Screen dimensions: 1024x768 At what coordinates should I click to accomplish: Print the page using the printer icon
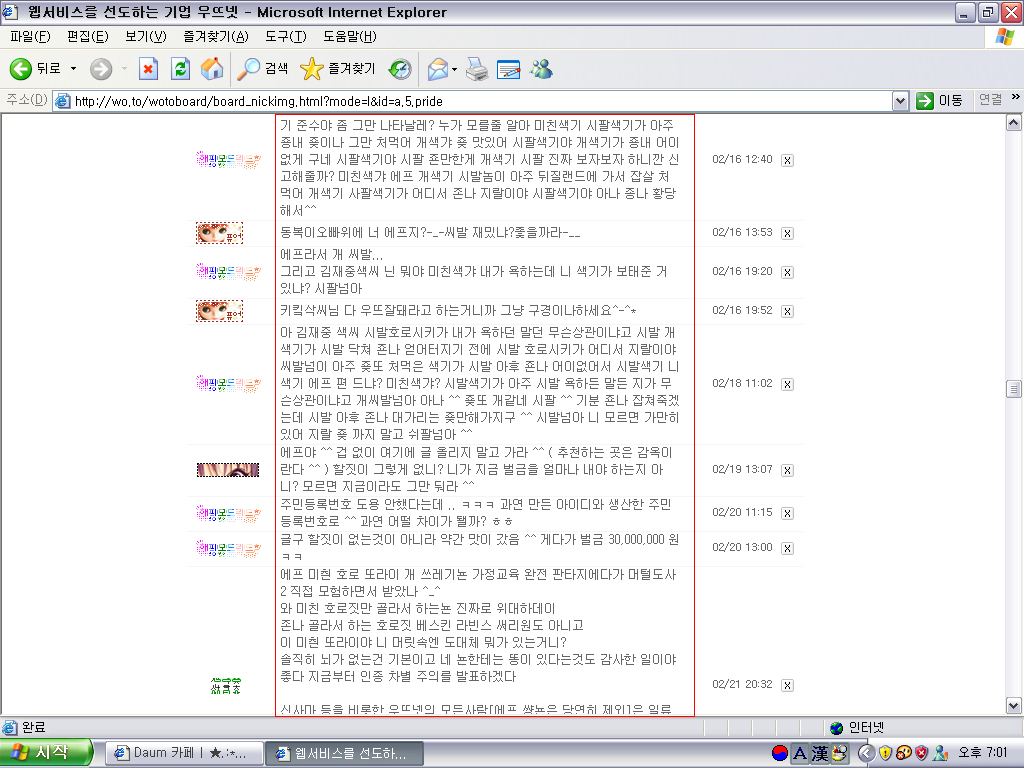(x=477, y=69)
